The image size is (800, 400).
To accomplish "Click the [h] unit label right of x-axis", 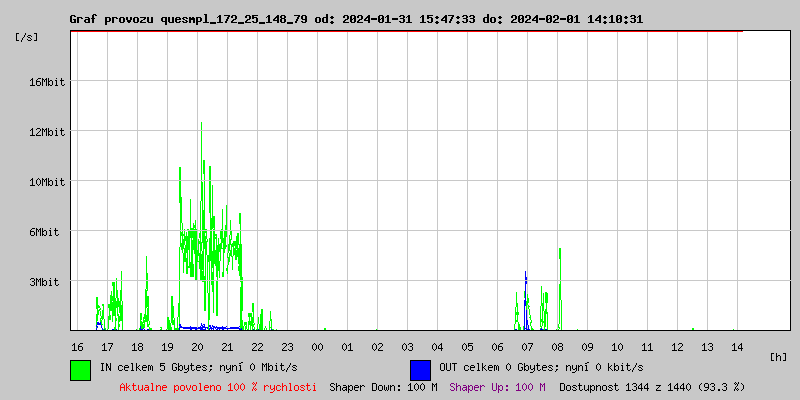I will pos(779,357).
